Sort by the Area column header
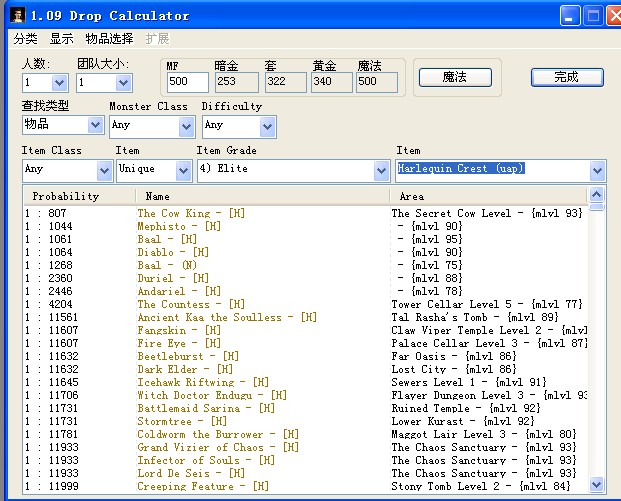This screenshot has height=501, width=621. pyautogui.click(x=488, y=196)
